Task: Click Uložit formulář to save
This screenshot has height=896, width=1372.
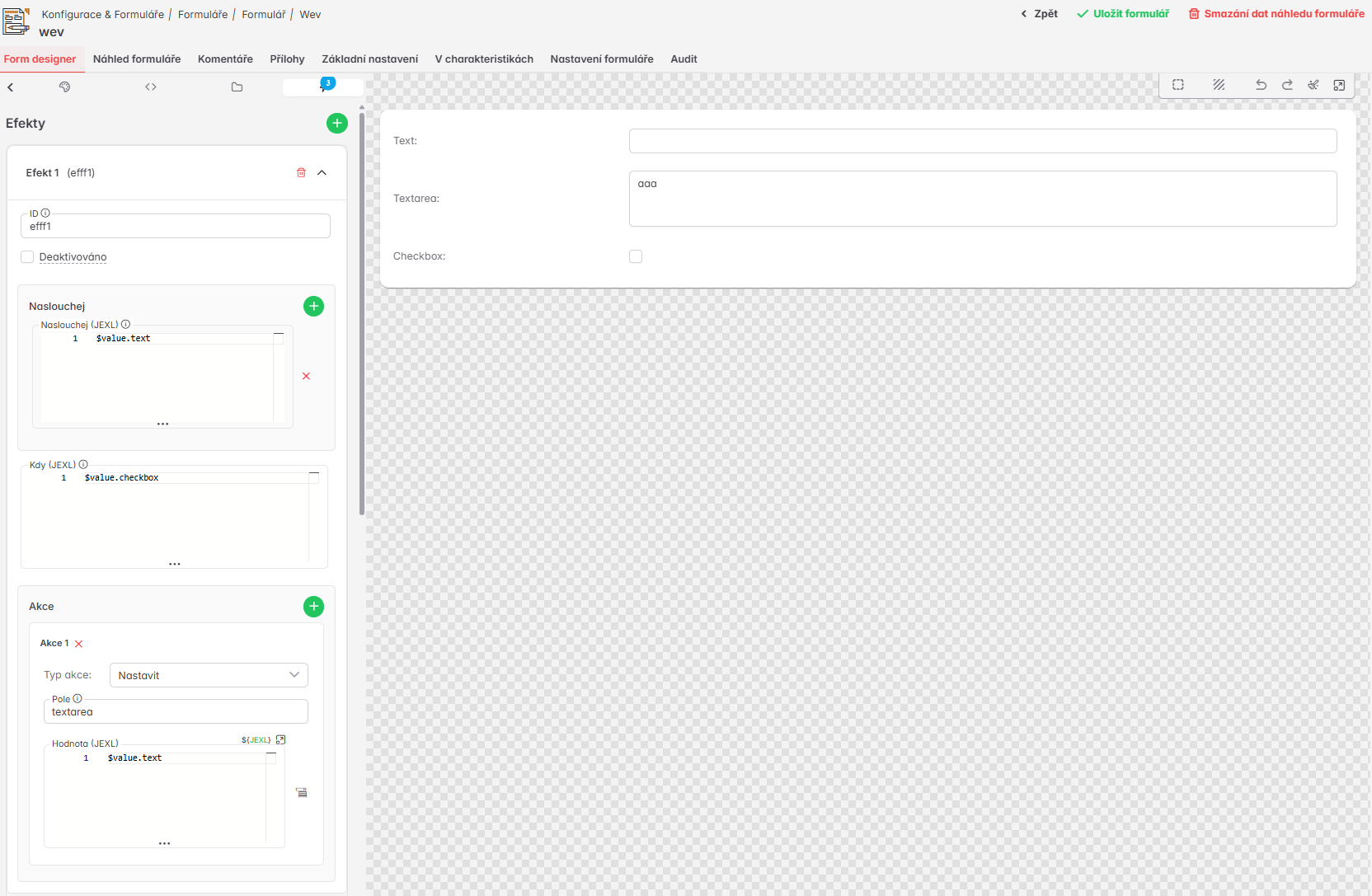Action: pyautogui.click(x=1123, y=14)
